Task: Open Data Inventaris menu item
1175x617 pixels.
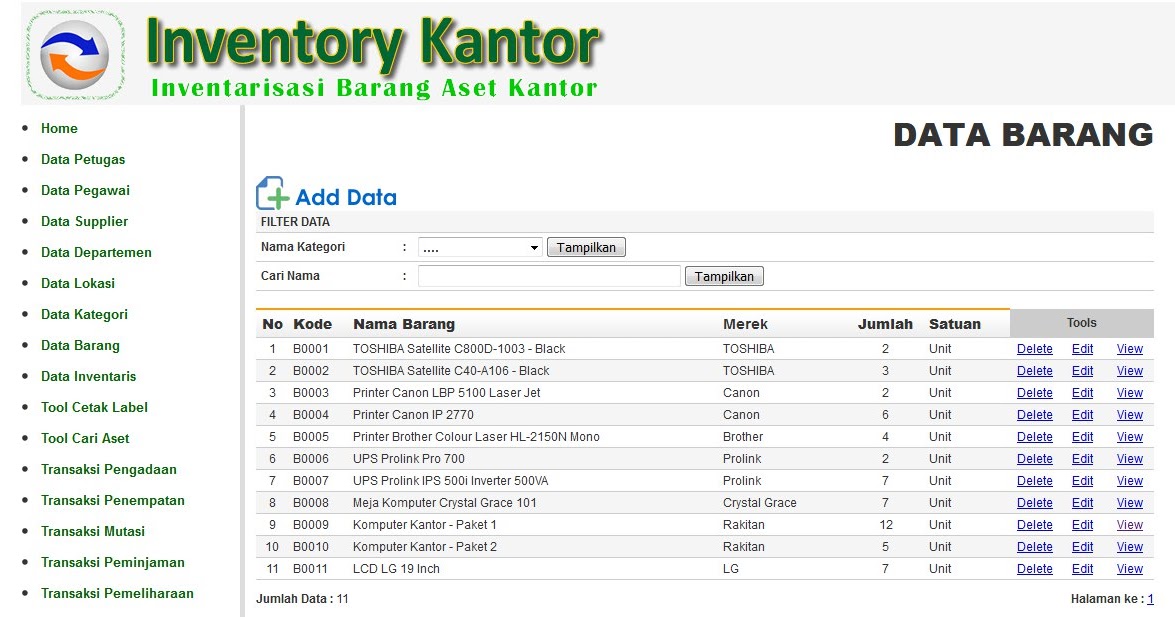Action: 88,376
